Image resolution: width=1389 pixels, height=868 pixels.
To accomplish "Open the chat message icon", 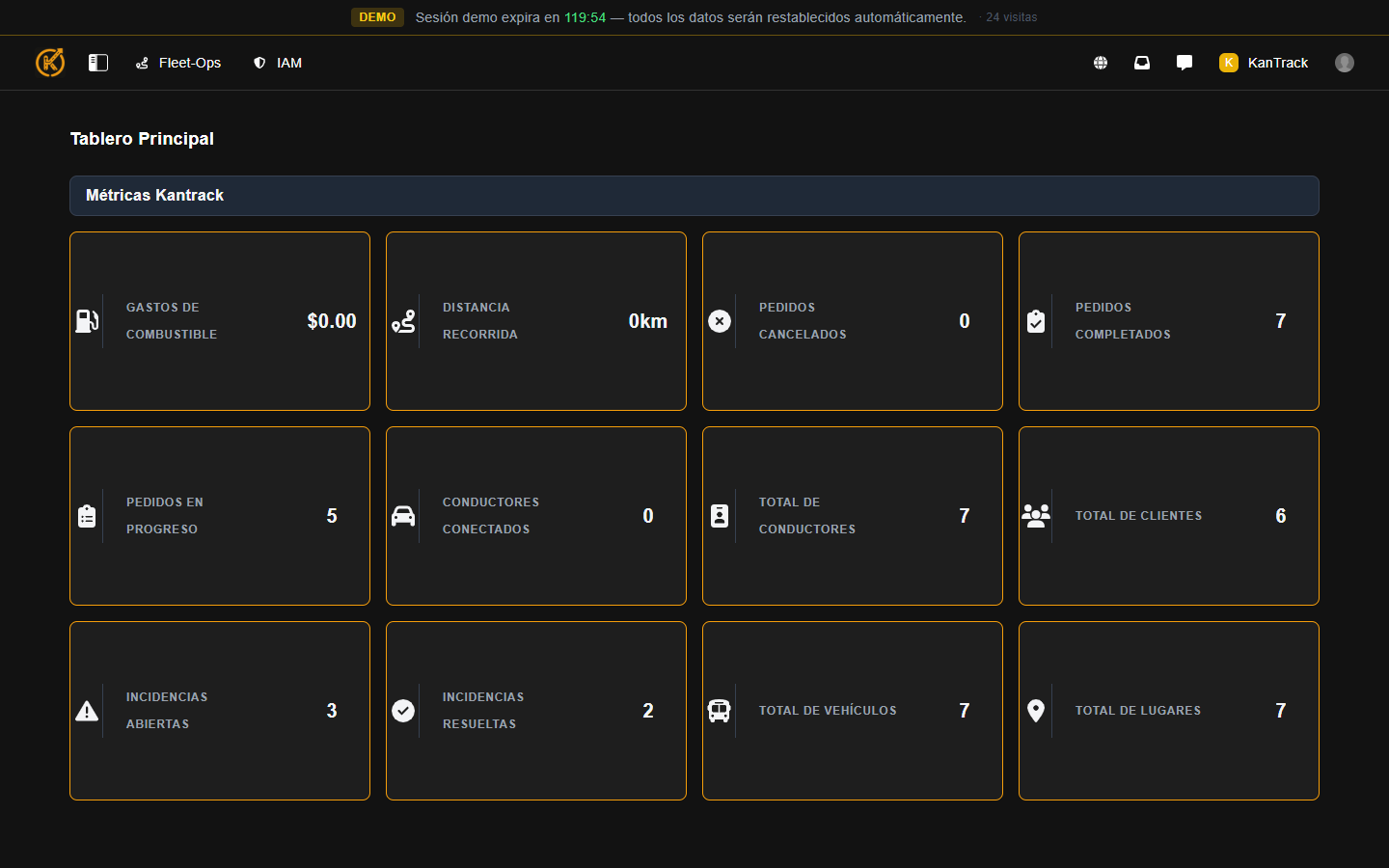I will [1185, 63].
